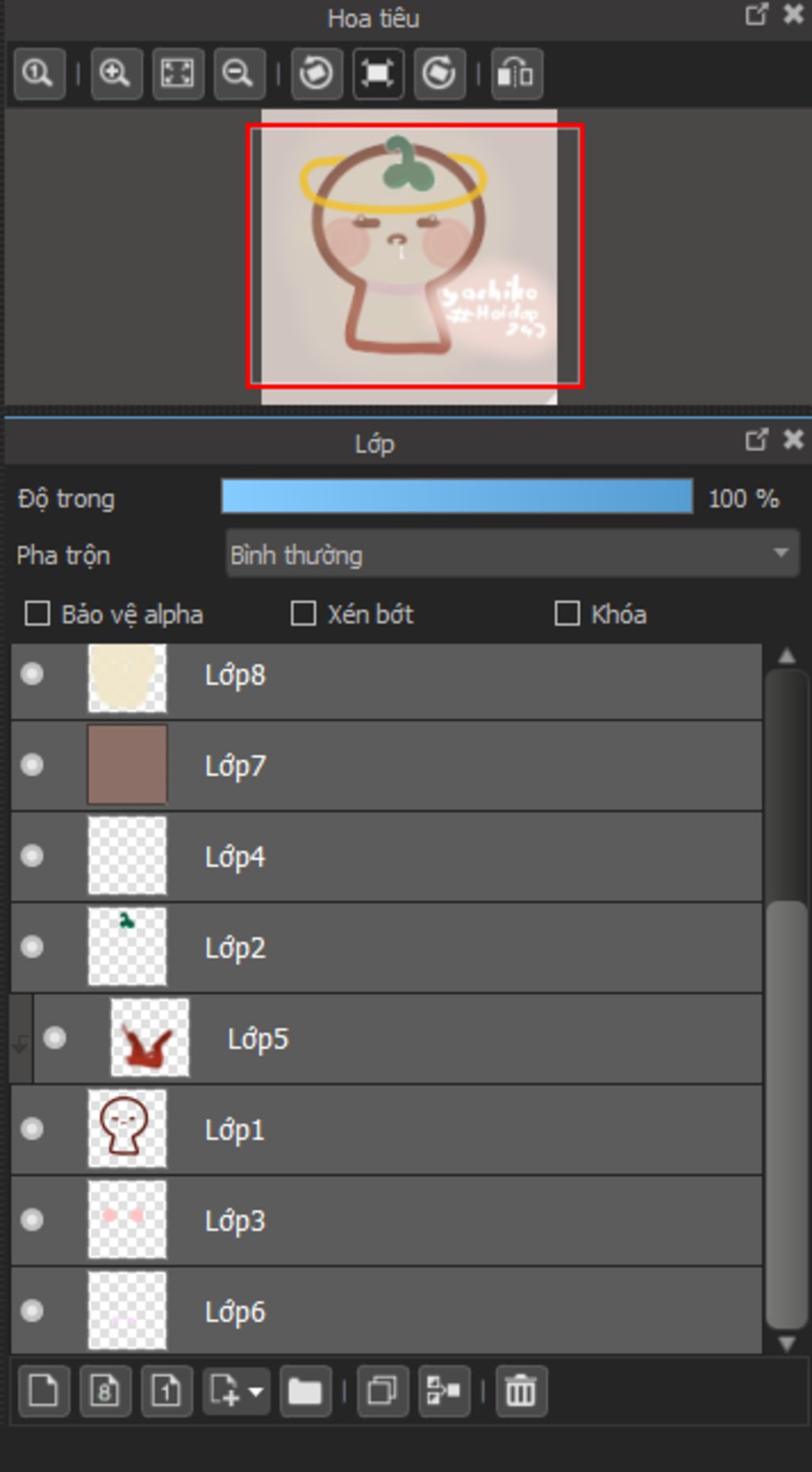Click the zoom in navigator icon
The width and height of the screenshot is (812, 1472).
pos(116,74)
